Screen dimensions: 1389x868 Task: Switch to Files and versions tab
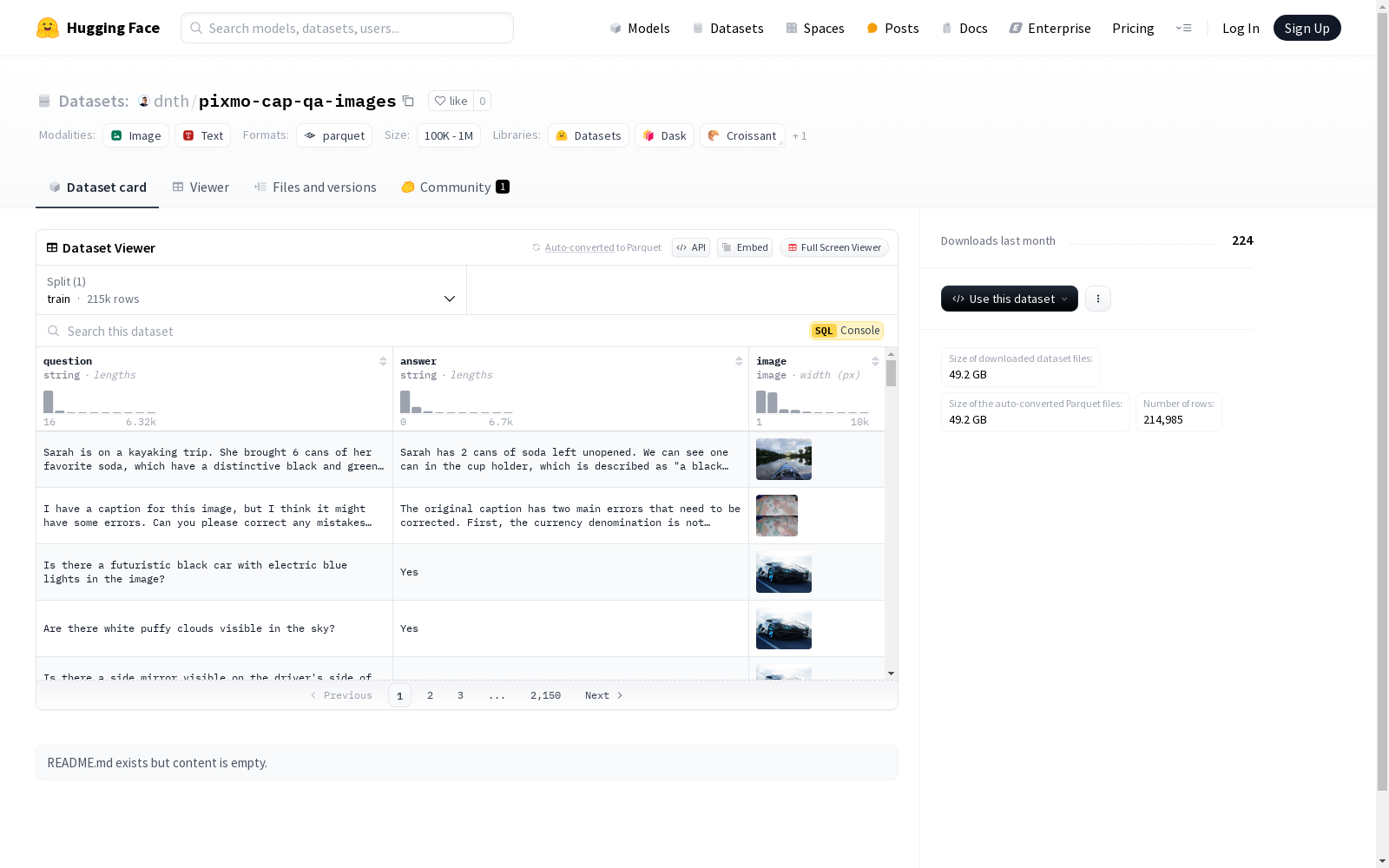click(315, 187)
